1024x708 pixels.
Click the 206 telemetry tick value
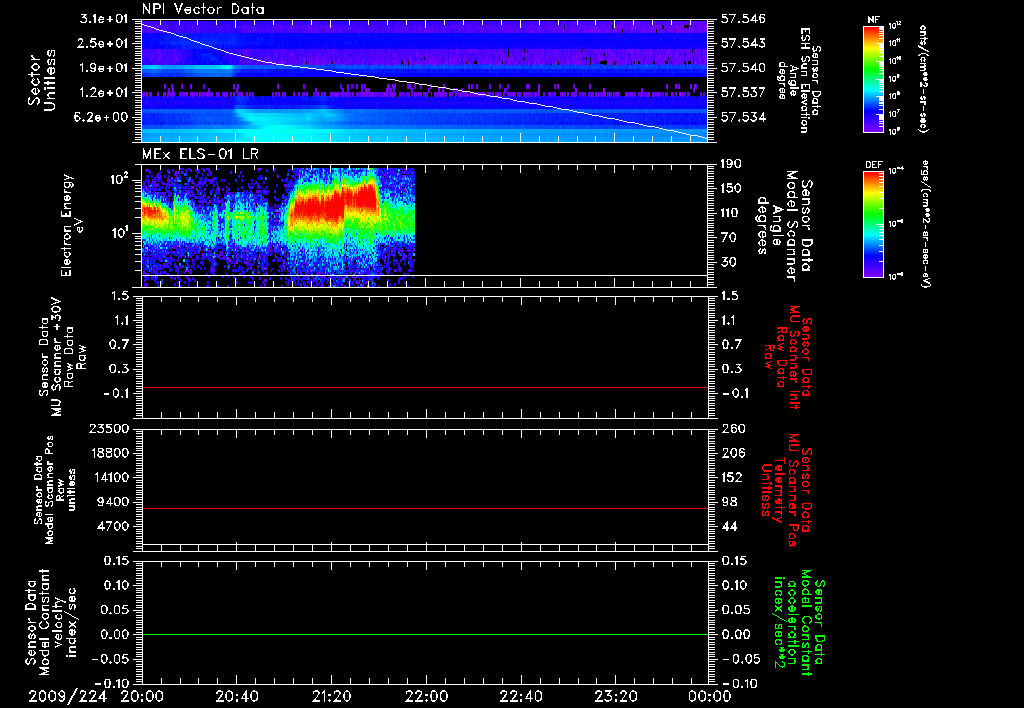coord(732,453)
